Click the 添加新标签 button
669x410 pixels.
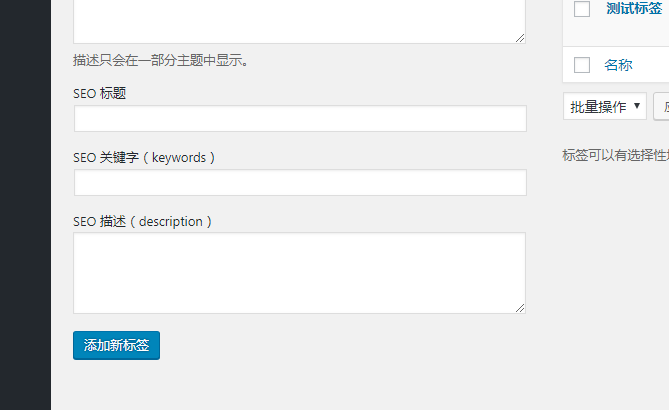116,345
